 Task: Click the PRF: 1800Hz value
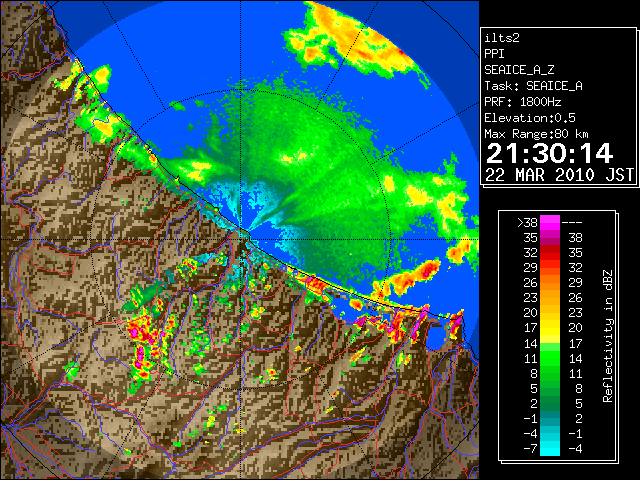pos(522,102)
